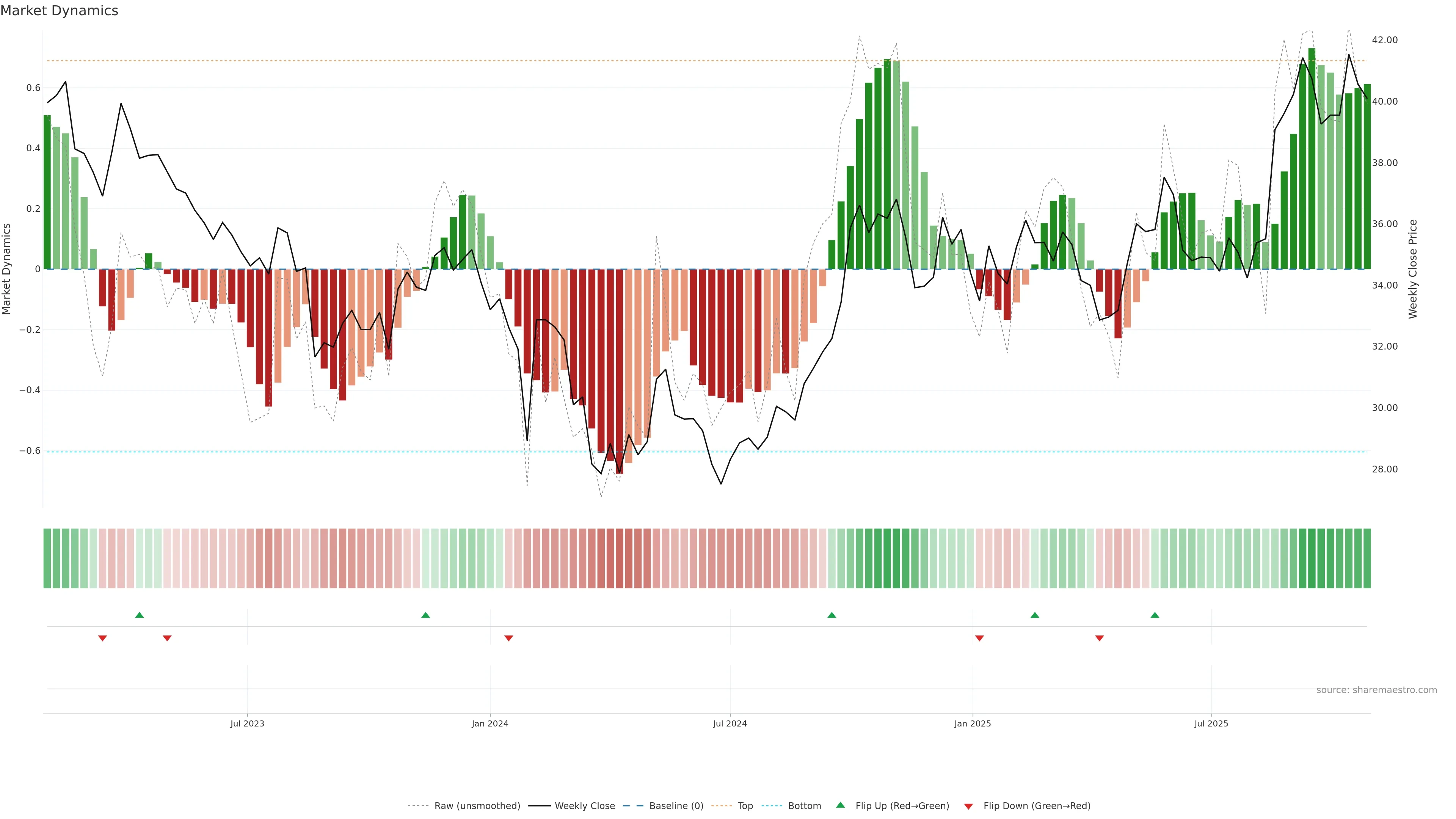Screen dimensions: 1456x819
Task: Click the Jan 2024 x-axis label
Action: point(490,723)
